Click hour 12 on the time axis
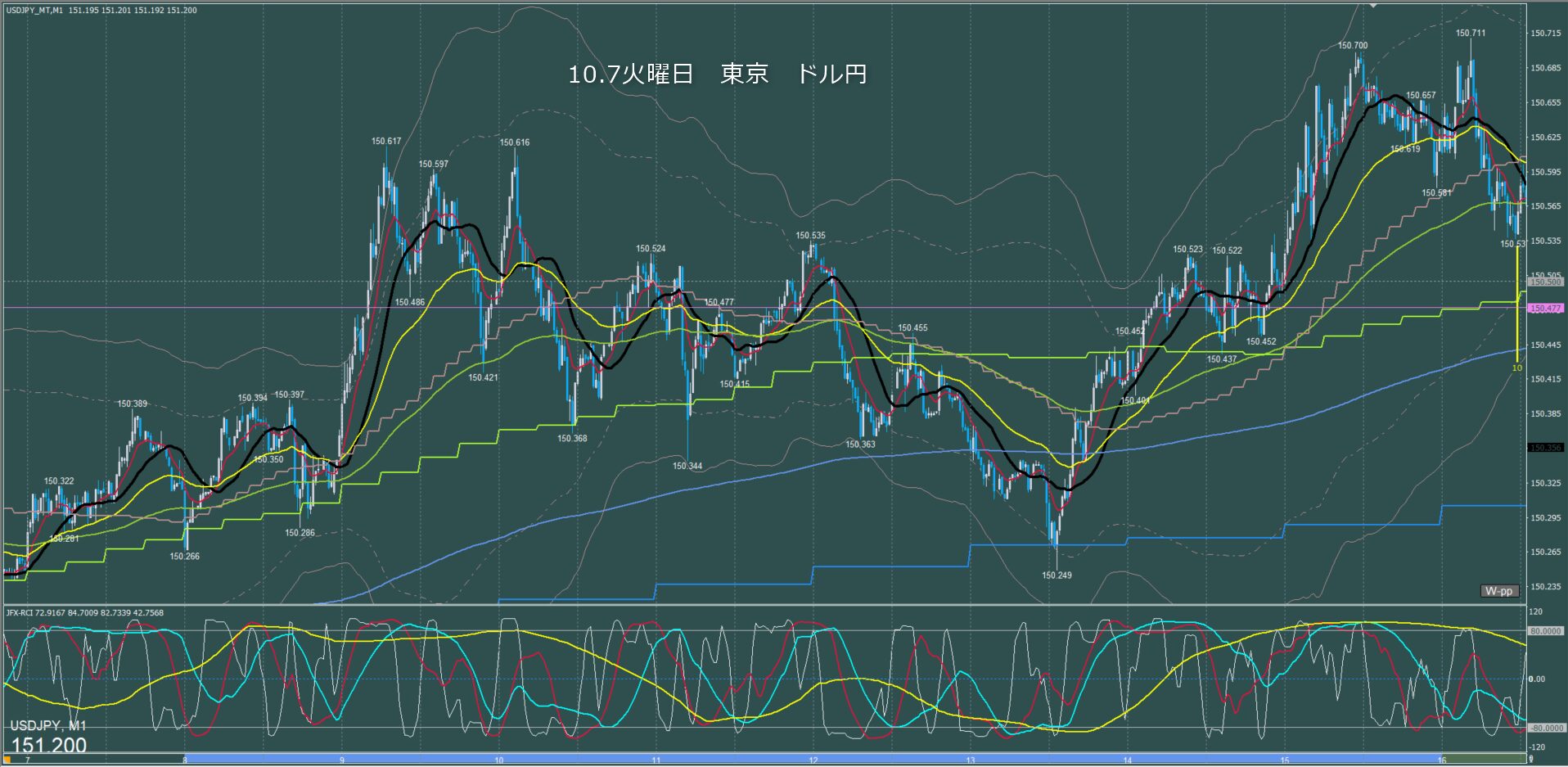This screenshot has height=767, width=1568. pos(813,760)
